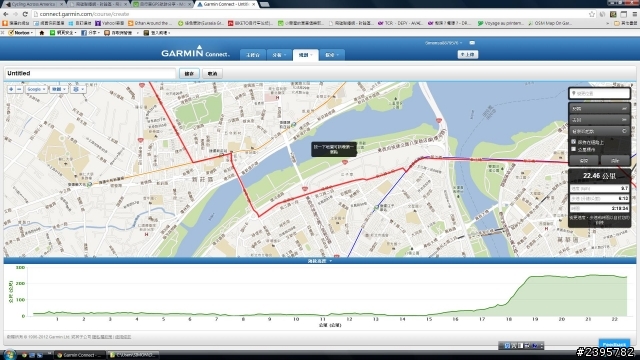The image size is (640, 360).
Task: Click the left dark button below the checkboxes
Action: (584, 160)
